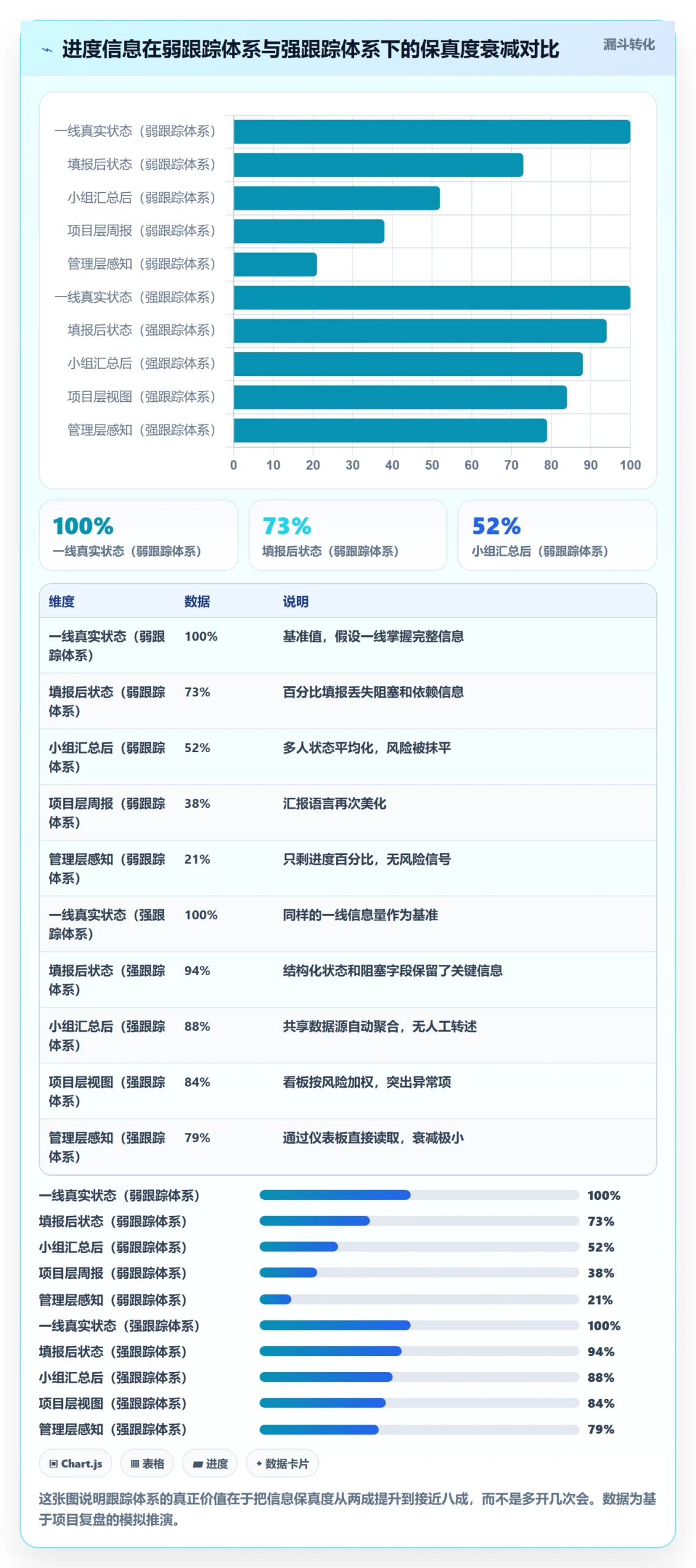
Task: Click chart bar for 一线真实状态（弱跟踪体系）
Action: click(x=432, y=132)
